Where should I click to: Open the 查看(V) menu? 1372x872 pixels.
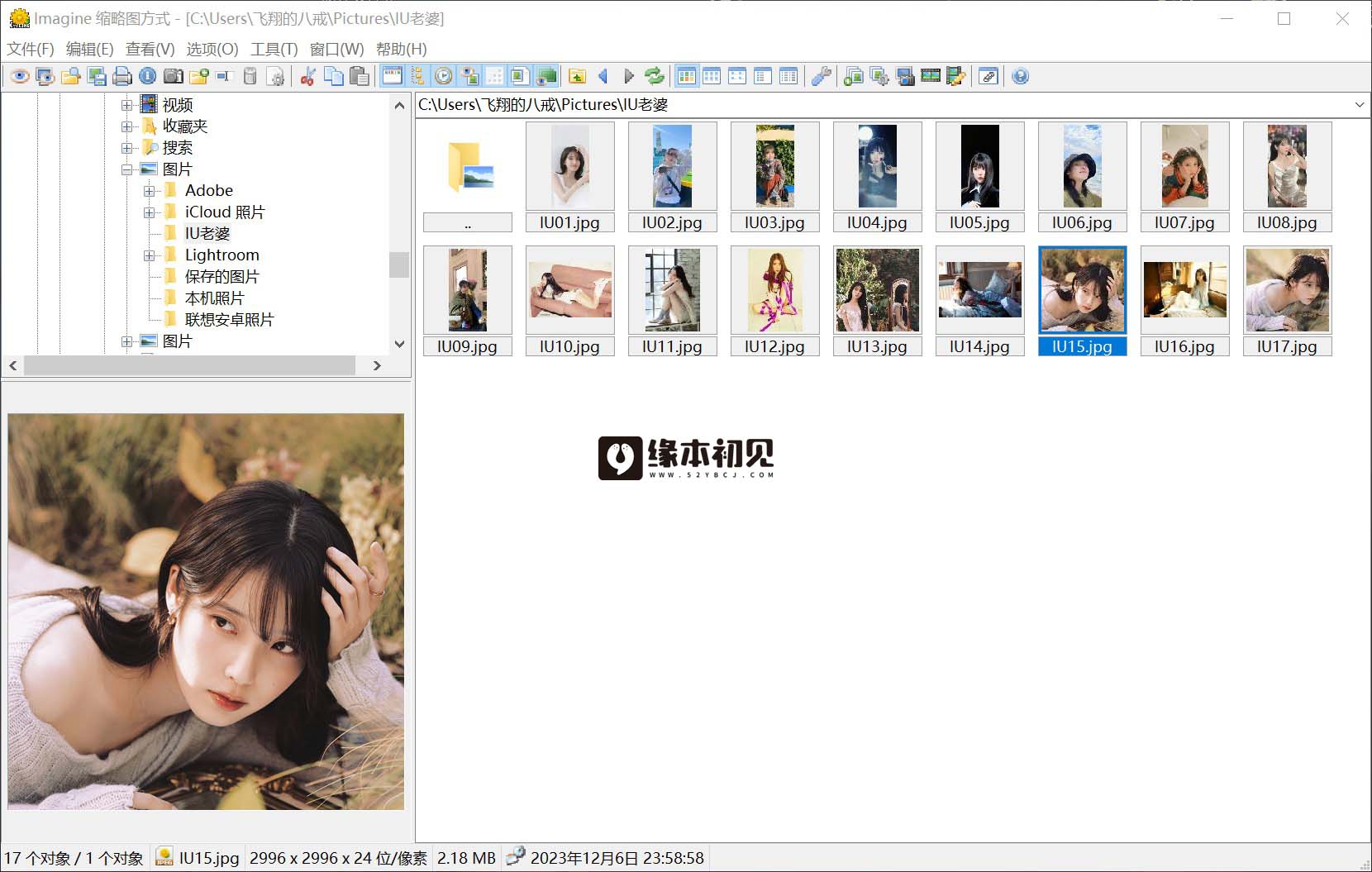click(150, 50)
